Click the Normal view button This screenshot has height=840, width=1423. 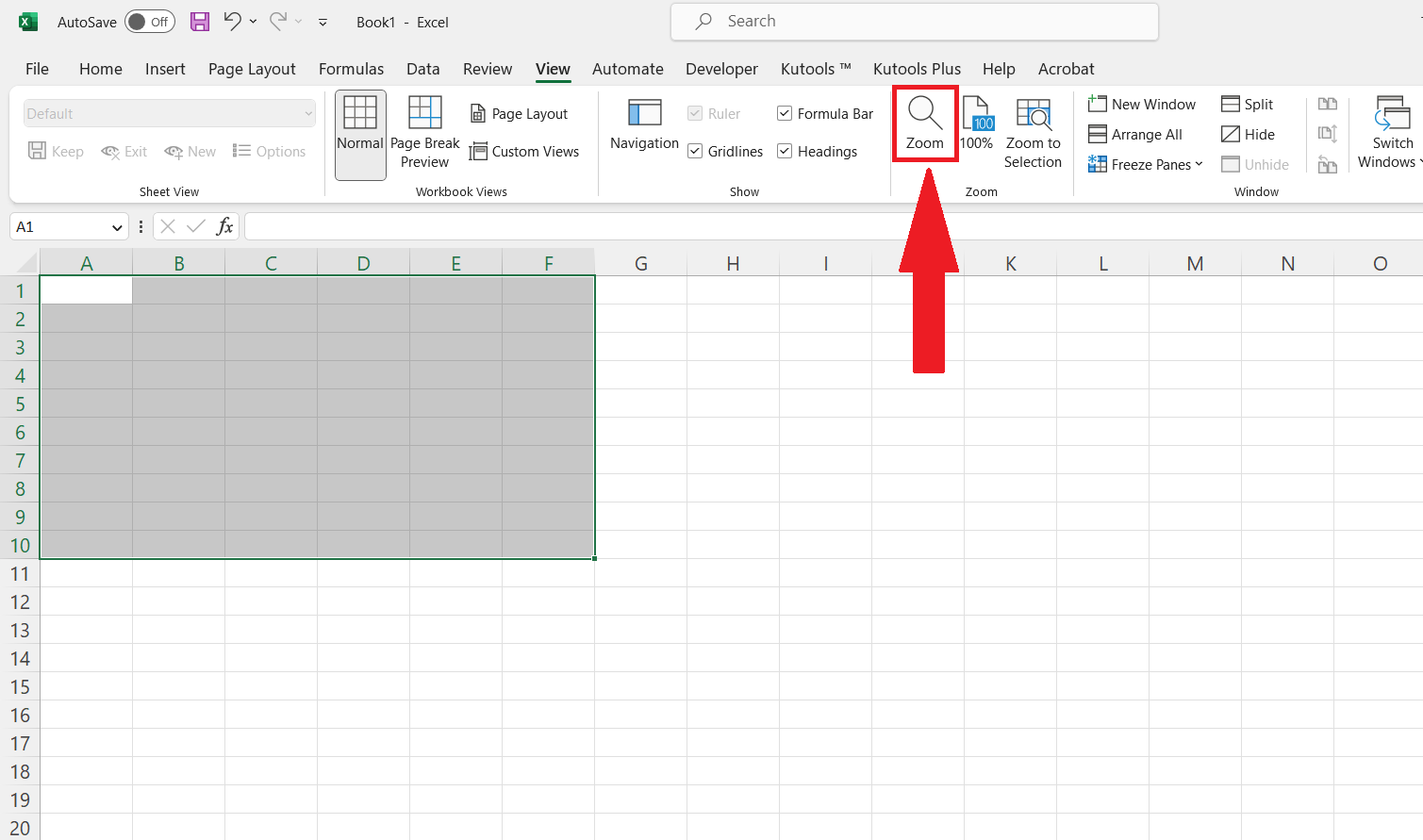click(x=360, y=134)
